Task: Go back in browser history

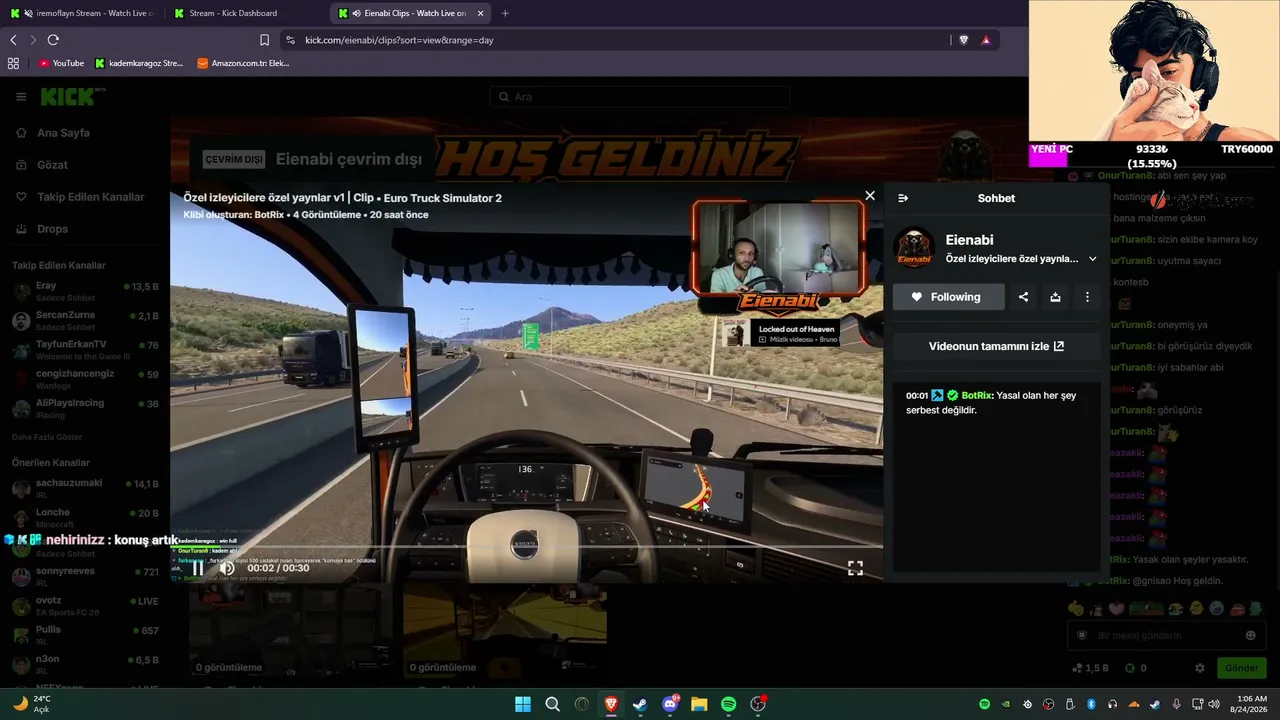Action: 13,40
